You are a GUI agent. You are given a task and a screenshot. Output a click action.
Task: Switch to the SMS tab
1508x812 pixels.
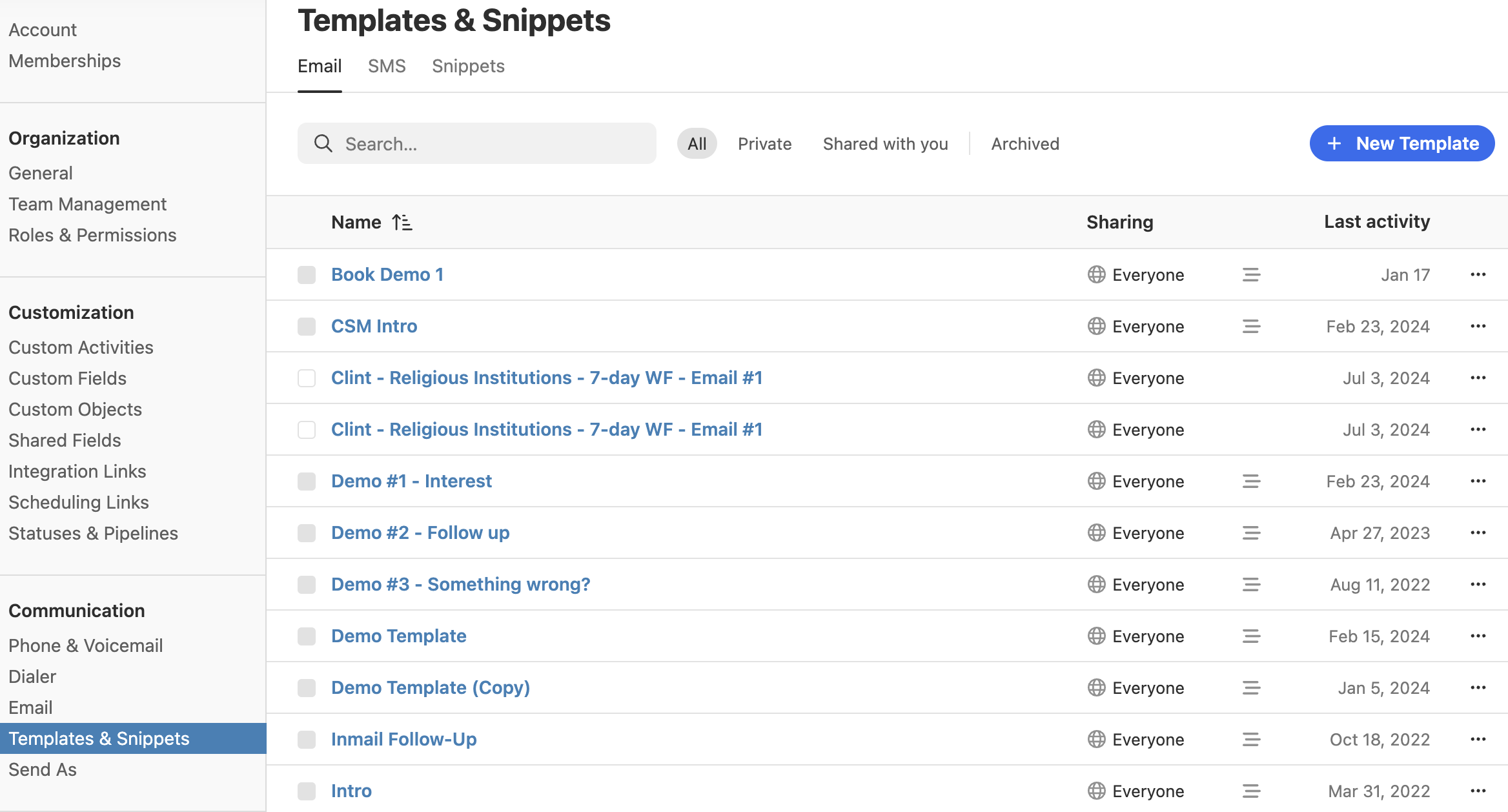[387, 66]
